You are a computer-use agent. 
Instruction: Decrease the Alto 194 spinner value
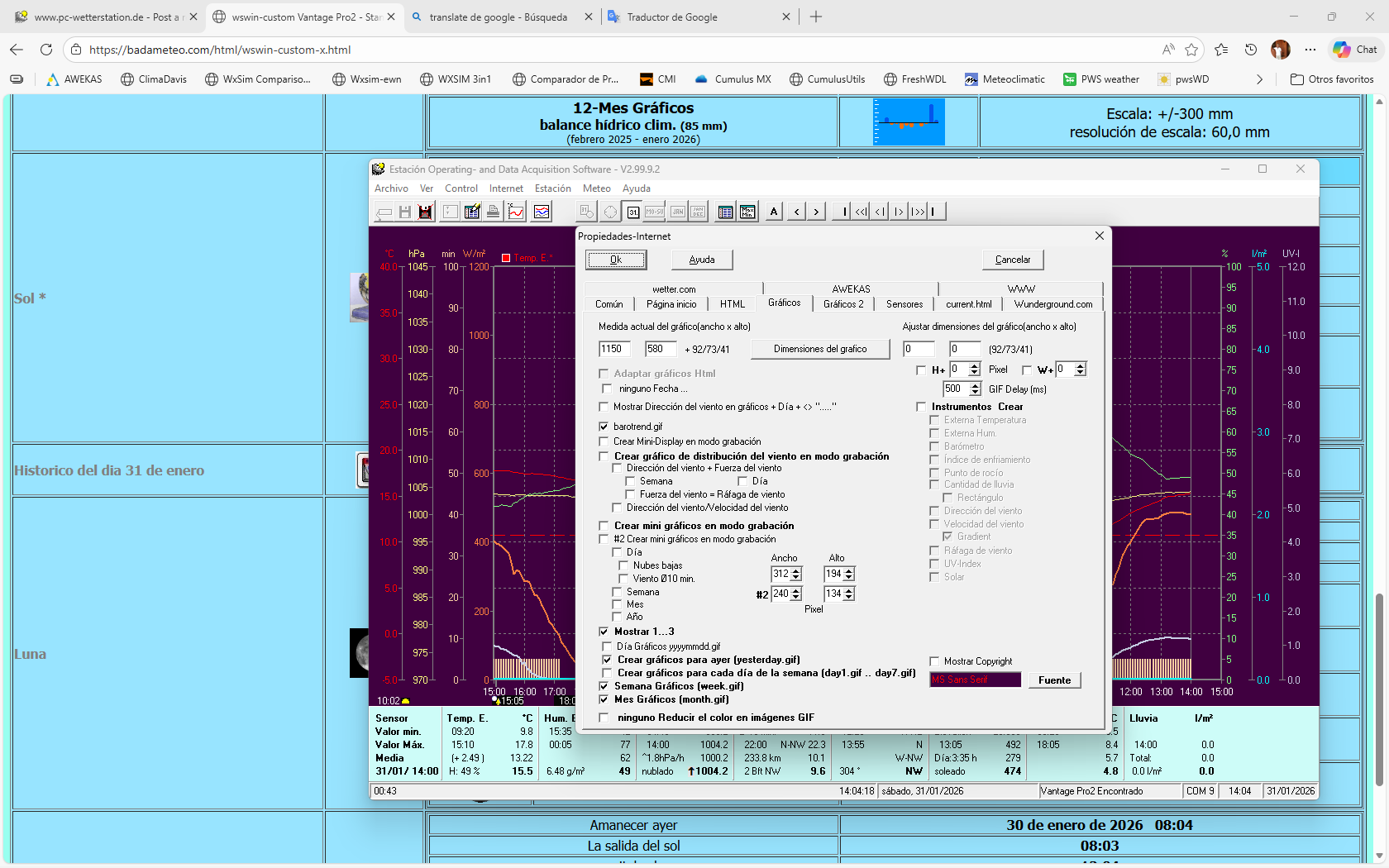coord(849,577)
